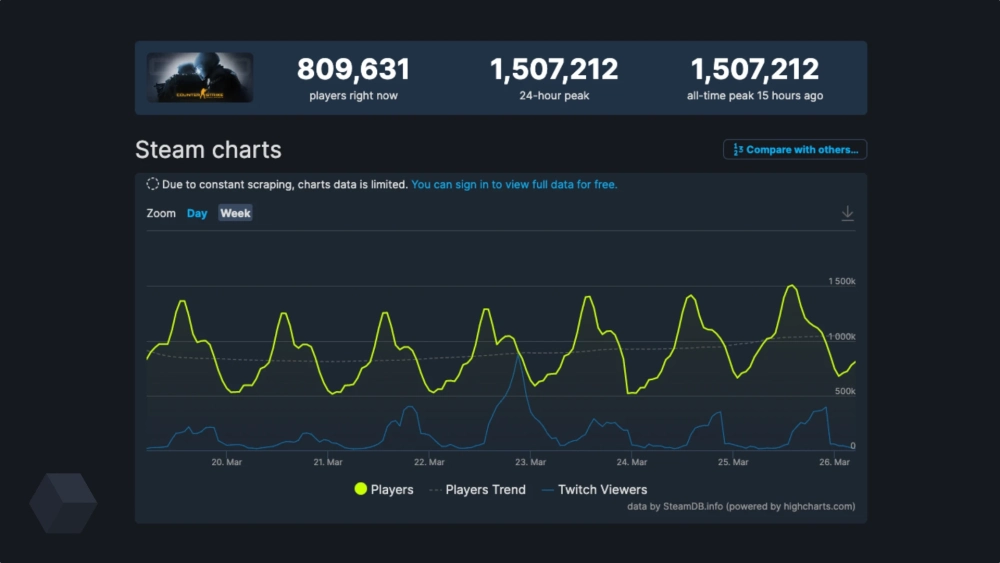Click the data by SteamDB.info credit text

click(x=741, y=507)
